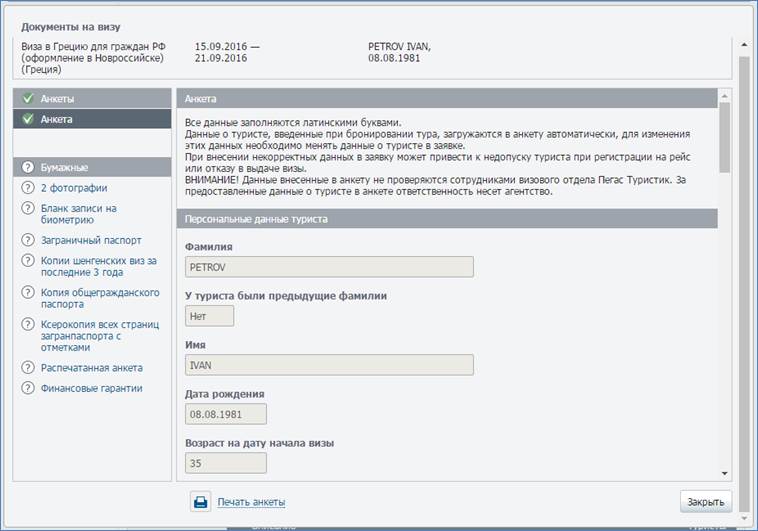Click the form panel scrollbar thumb
The image size is (758, 531).
click(x=725, y=137)
